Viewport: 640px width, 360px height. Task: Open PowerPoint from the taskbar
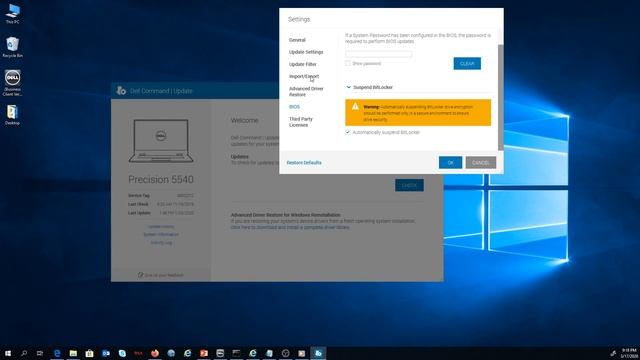[204, 353]
